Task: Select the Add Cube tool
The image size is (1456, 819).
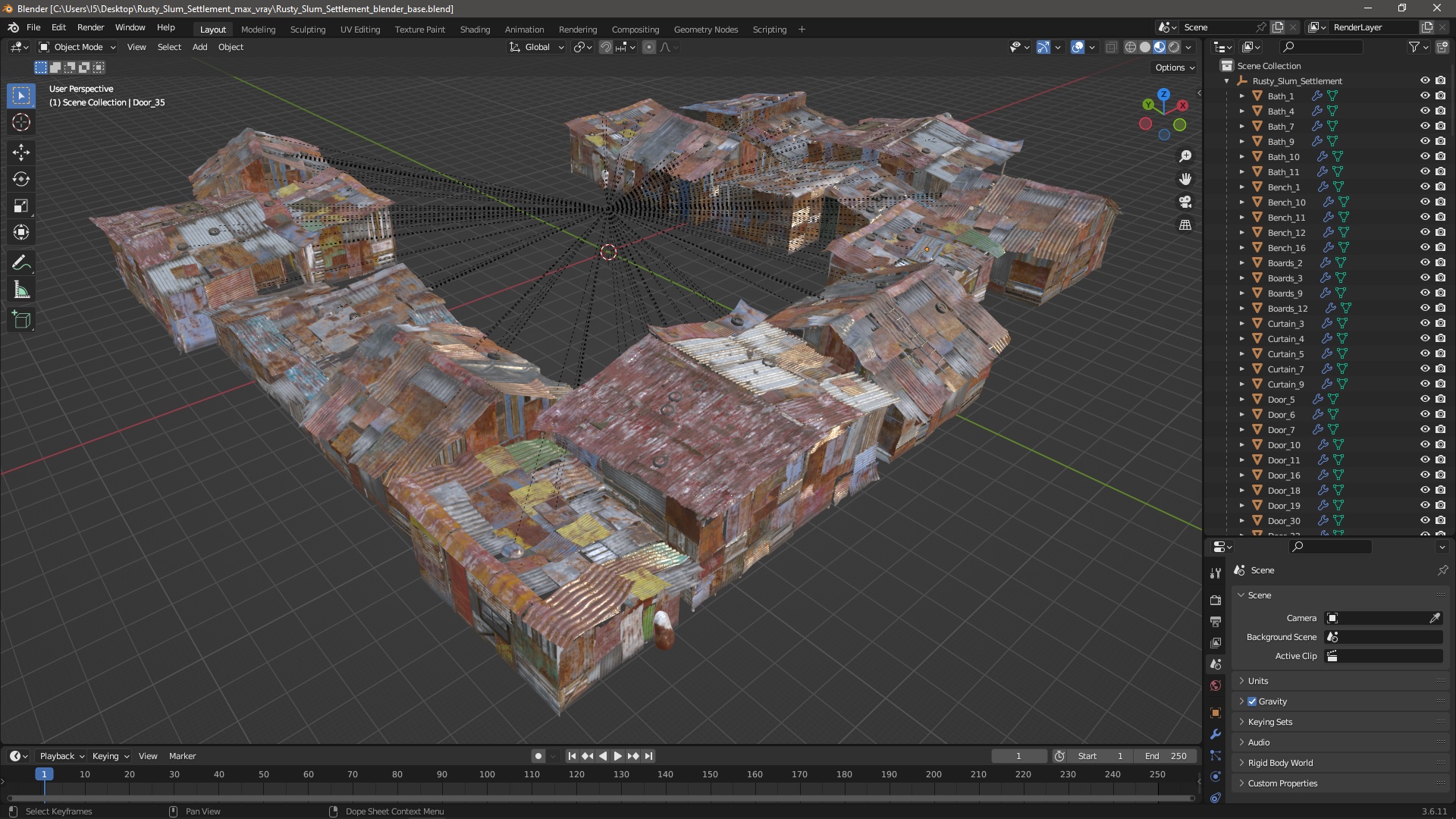Action: click(21, 320)
